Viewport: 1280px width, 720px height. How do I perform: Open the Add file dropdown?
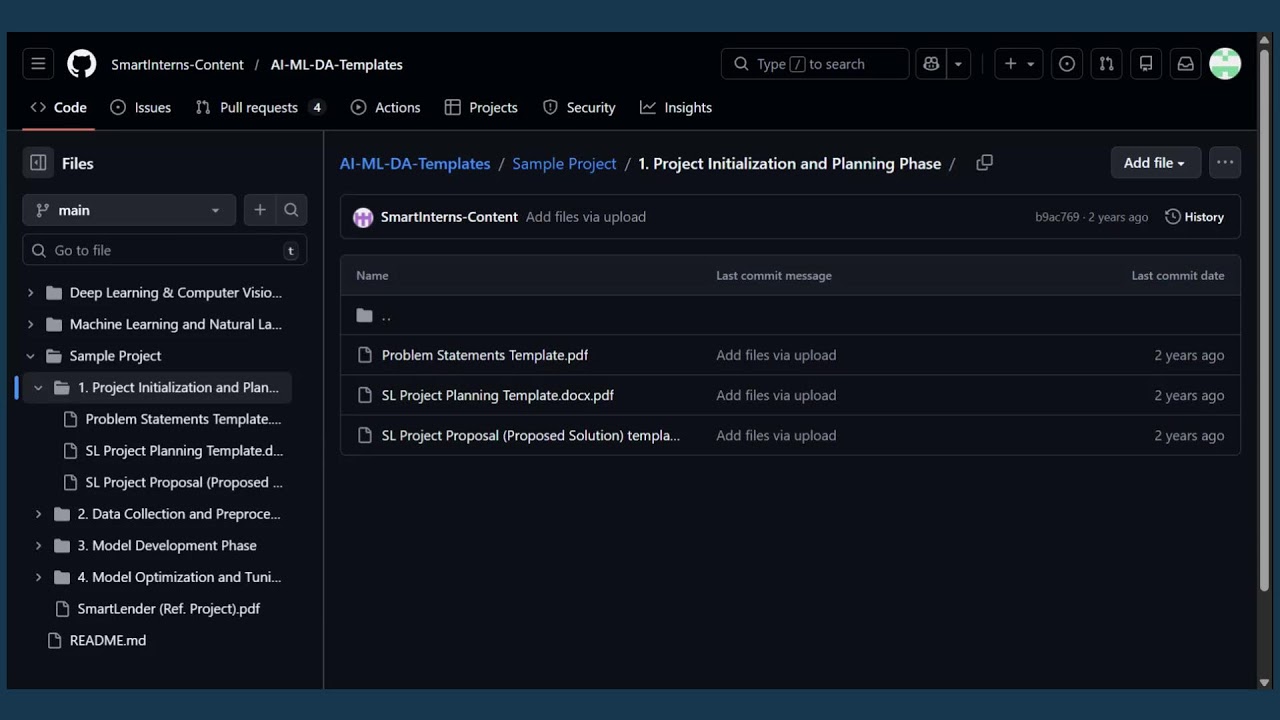click(x=1155, y=163)
